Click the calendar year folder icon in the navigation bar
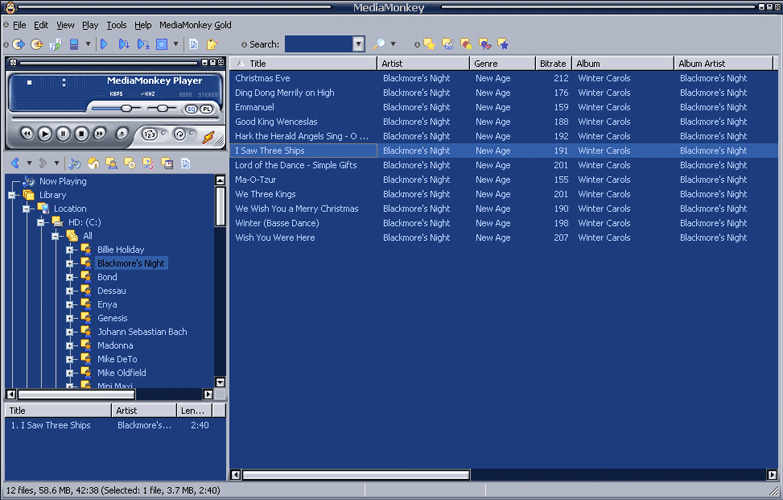 click(167, 163)
